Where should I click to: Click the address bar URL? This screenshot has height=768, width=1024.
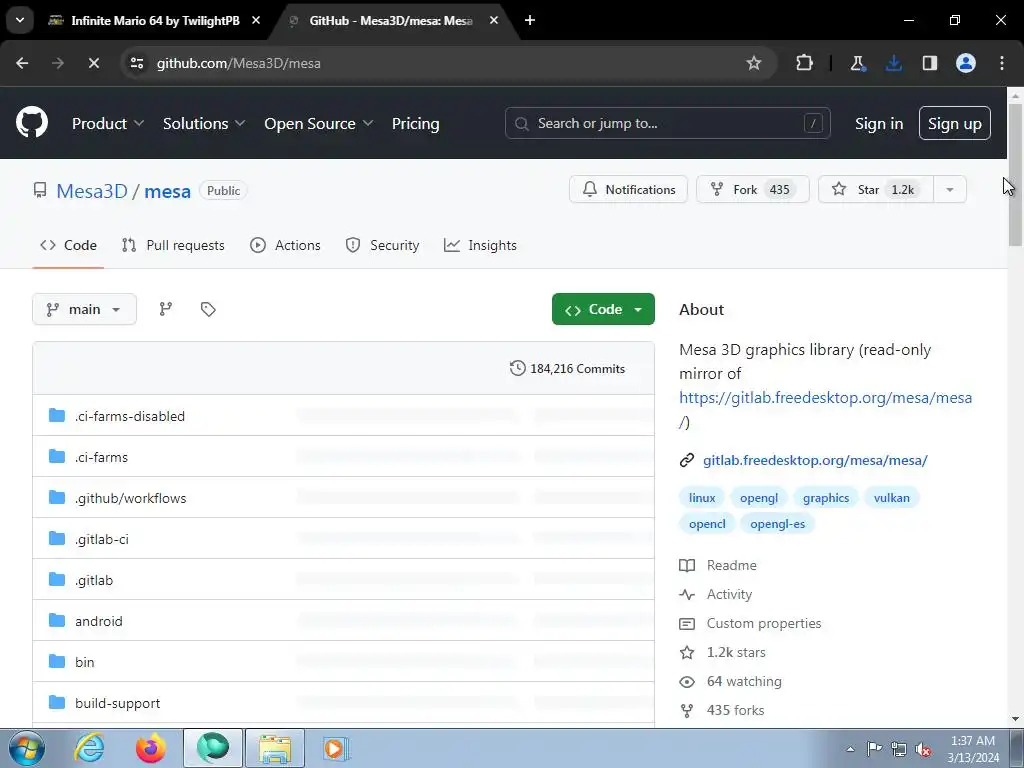click(238, 63)
